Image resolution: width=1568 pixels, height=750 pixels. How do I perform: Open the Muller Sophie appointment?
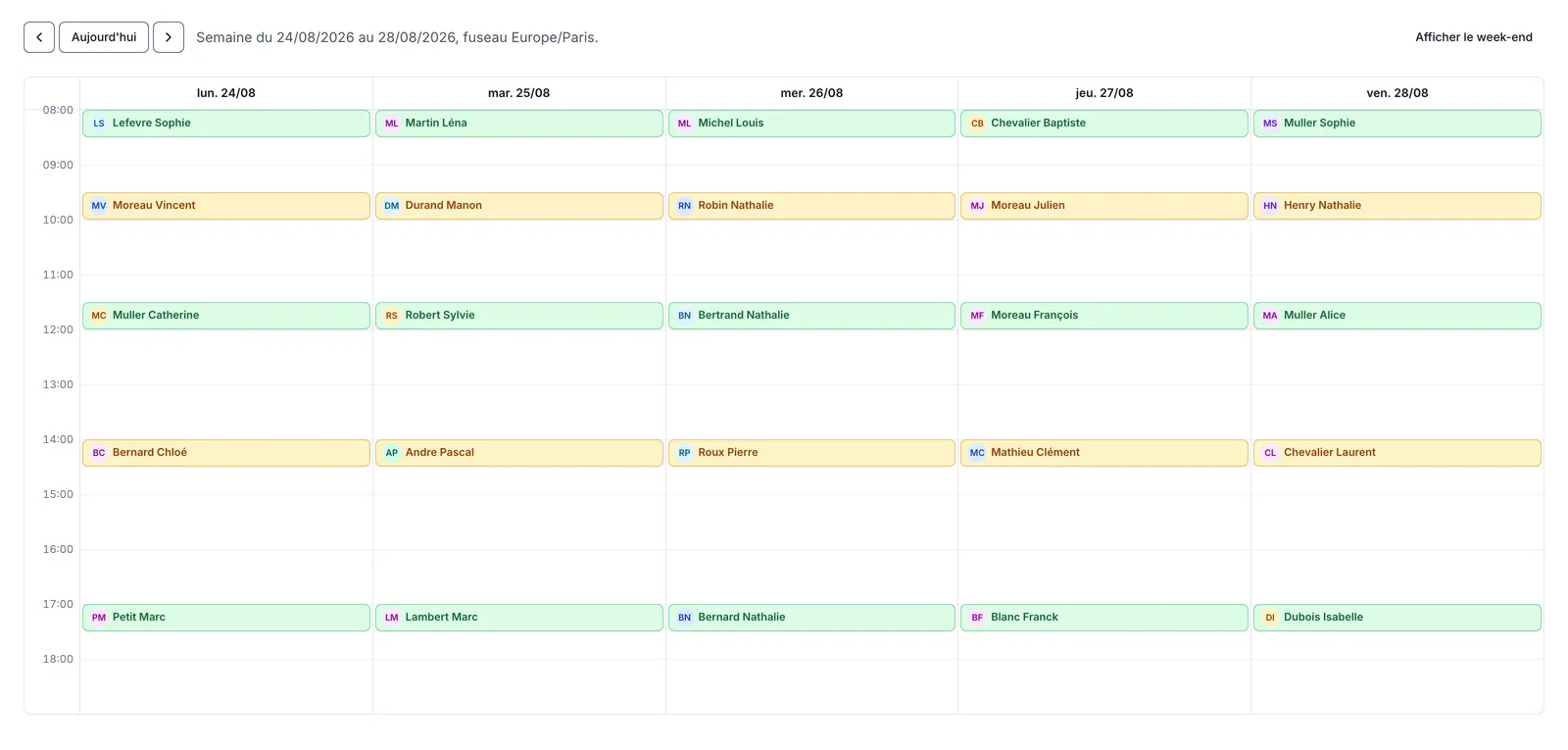(x=1397, y=124)
